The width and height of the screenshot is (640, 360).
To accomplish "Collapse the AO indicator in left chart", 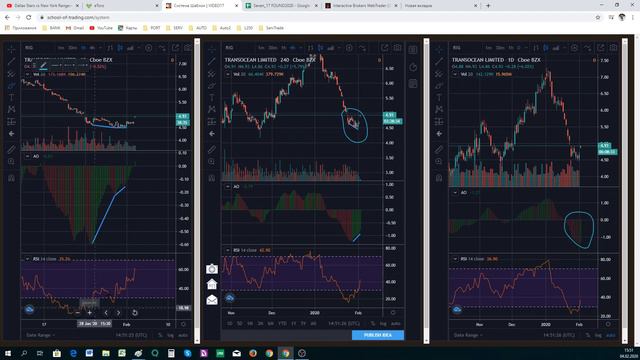I will (x=27, y=156).
